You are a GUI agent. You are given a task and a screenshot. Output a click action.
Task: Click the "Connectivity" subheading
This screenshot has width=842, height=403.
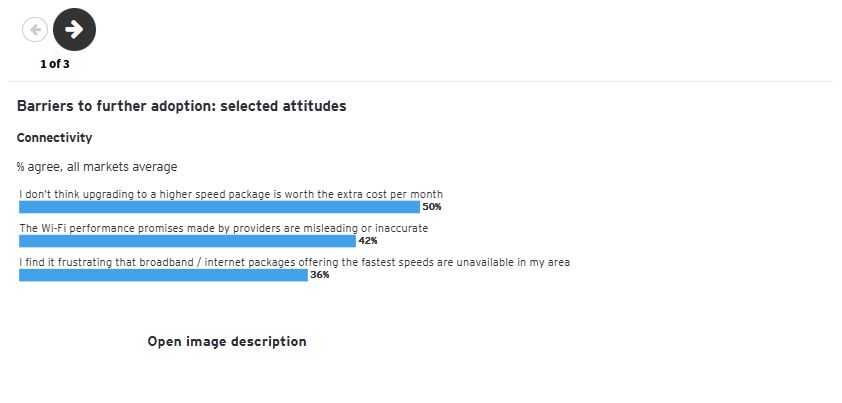tap(54, 138)
